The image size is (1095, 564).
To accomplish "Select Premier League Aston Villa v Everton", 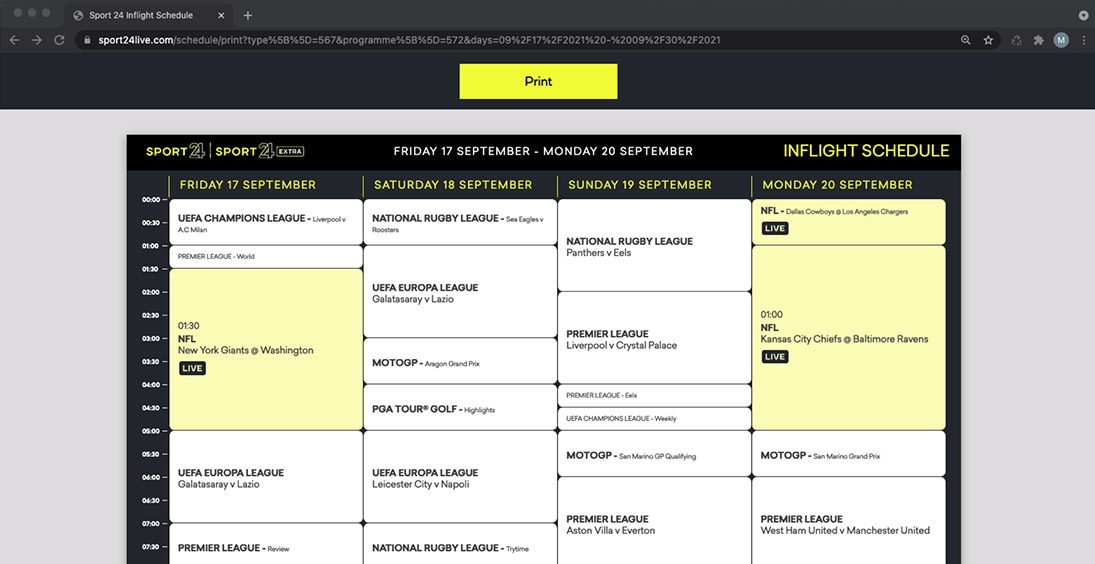I will pyautogui.click(x=654, y=521).
